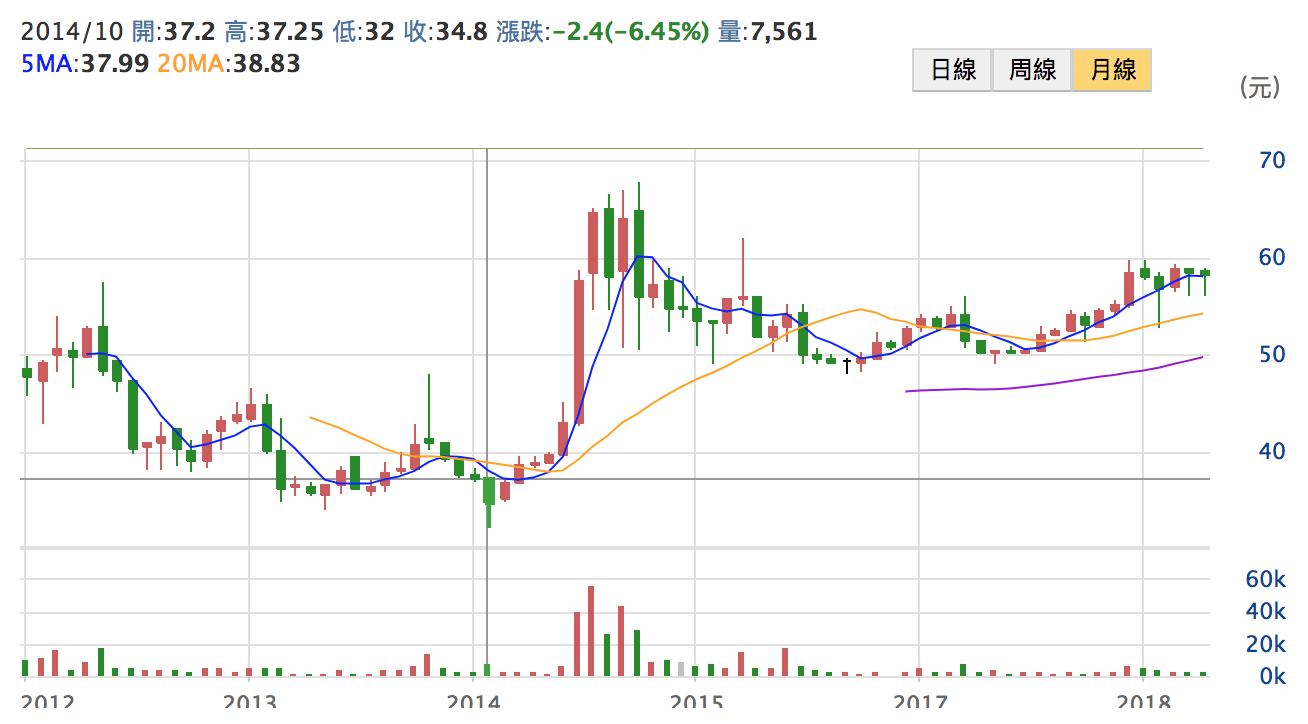Screen dimensions: 1308x724
Task: Click the 40 price axis label
Action: click(1273, 451)
